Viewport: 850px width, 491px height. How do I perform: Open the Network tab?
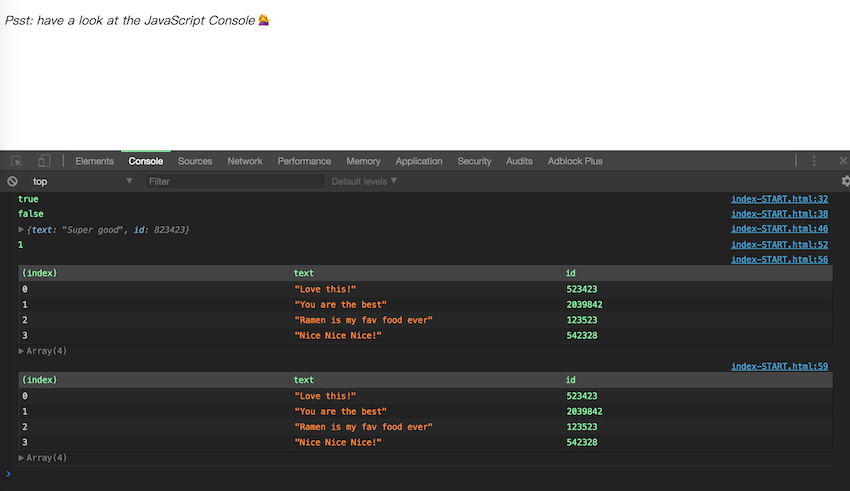click(x=245, y=161)
